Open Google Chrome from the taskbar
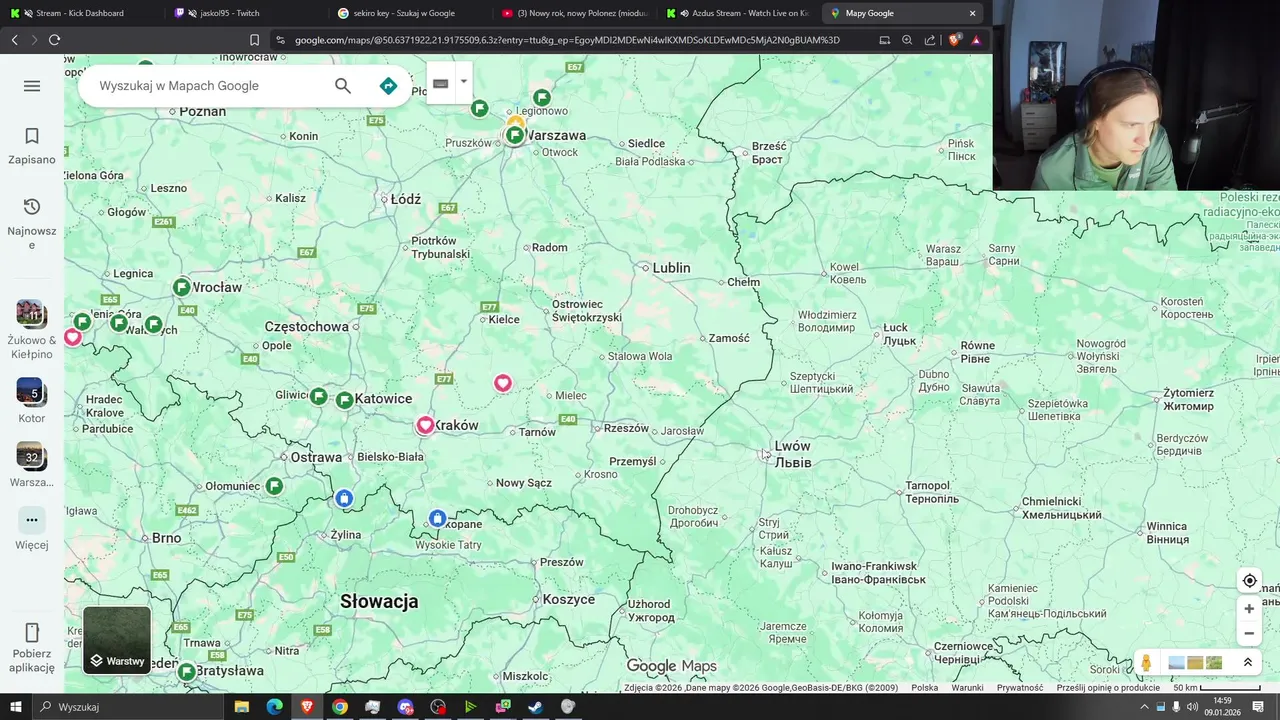The width and height of the screenshot is (1280, 720). [x=340, y=707]
